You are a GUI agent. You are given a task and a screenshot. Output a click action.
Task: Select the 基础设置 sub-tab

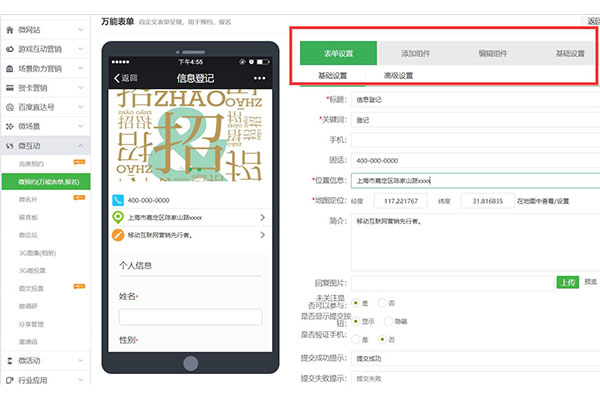333,76
